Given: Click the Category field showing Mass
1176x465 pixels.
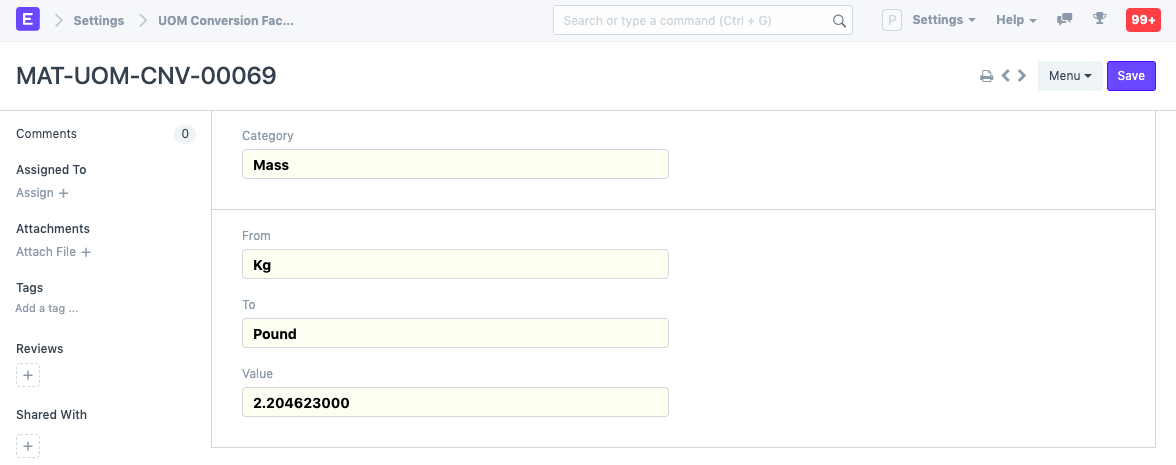Looking at the screenshot, I should [x=455, y=164].
